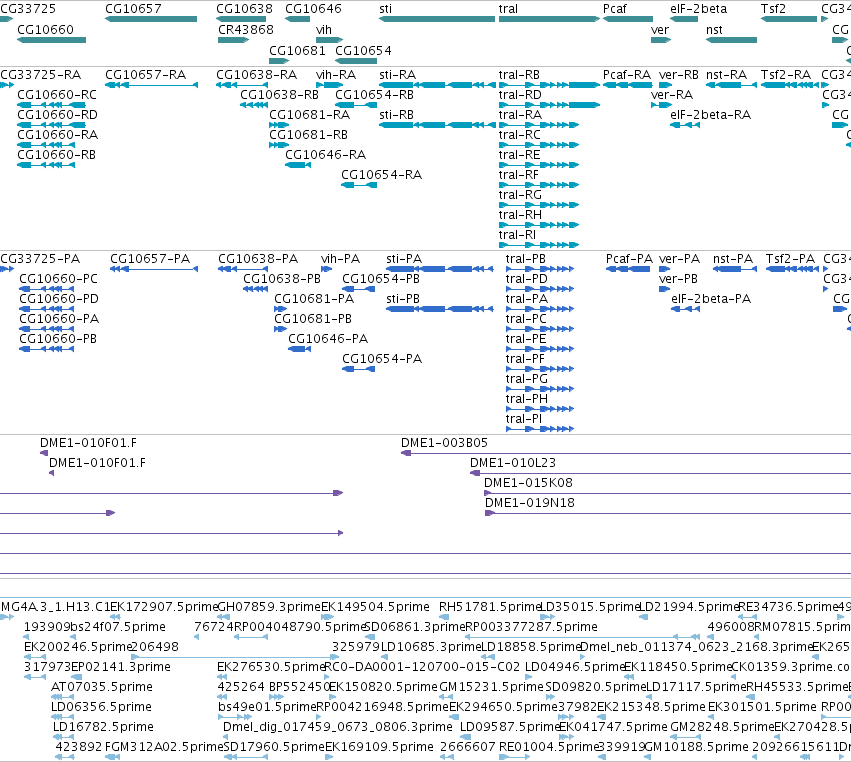This screenshot has height=762, width=851.
Task: Open the tral-PB protein feature
Action: pos(540,269)
